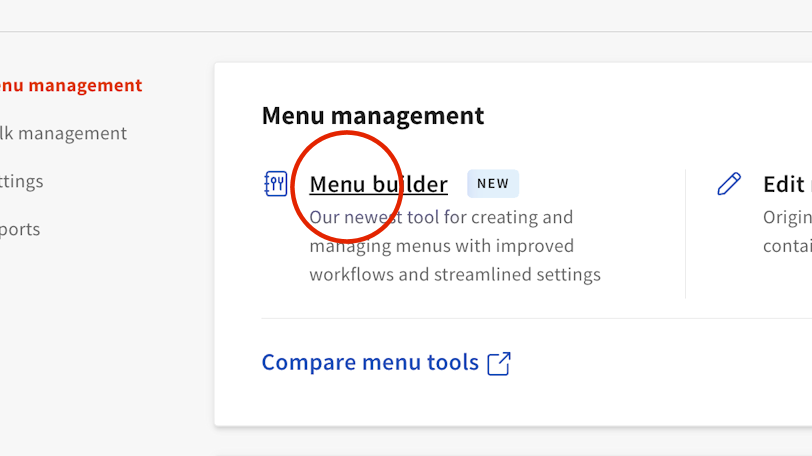Viewport: 812px width, 456px height.
Task: Go to Bulk management in the sidebar
Action: pos(63,134)
